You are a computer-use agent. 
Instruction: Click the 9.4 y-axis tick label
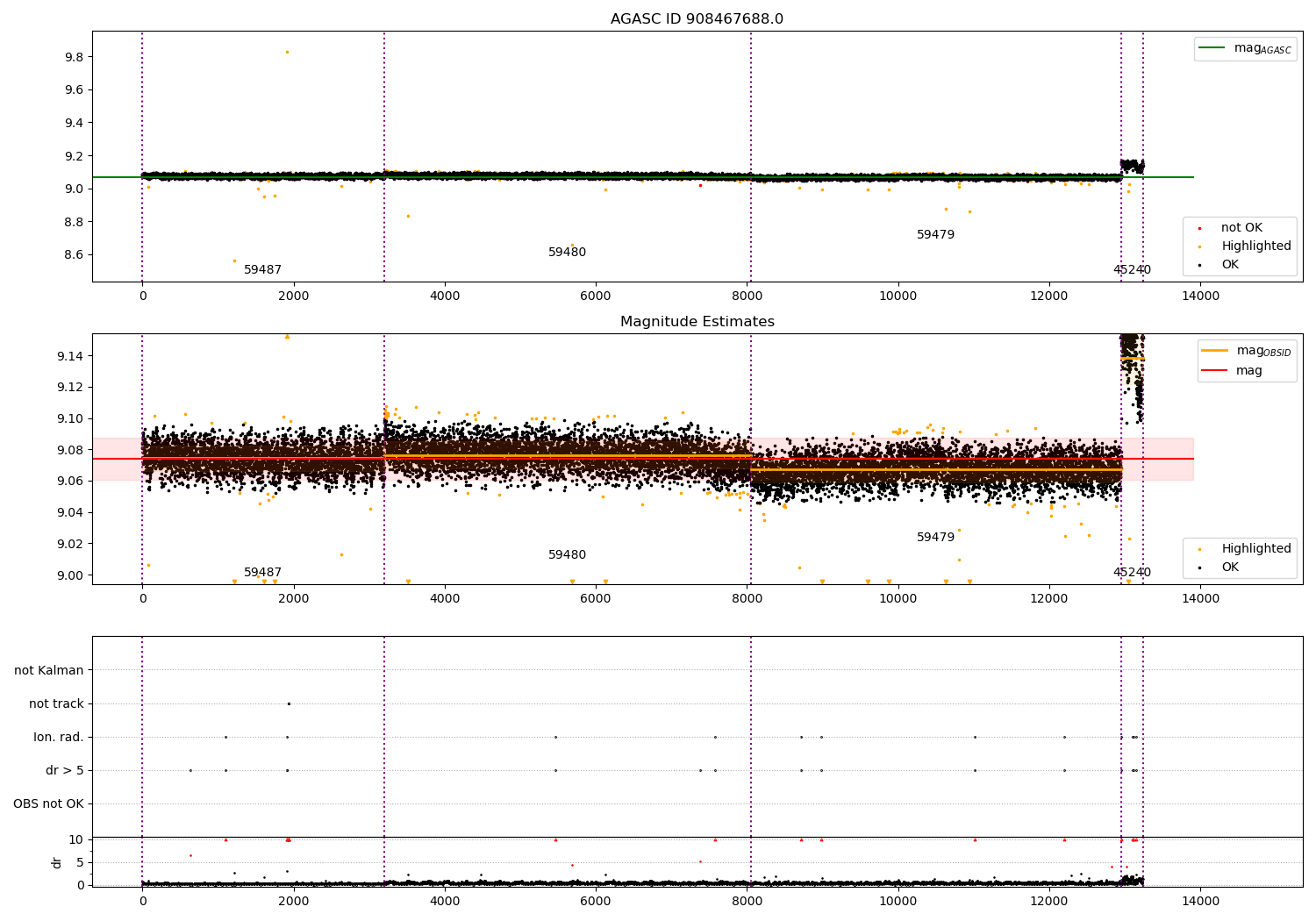pyautogui.click(x=73, y=123)
